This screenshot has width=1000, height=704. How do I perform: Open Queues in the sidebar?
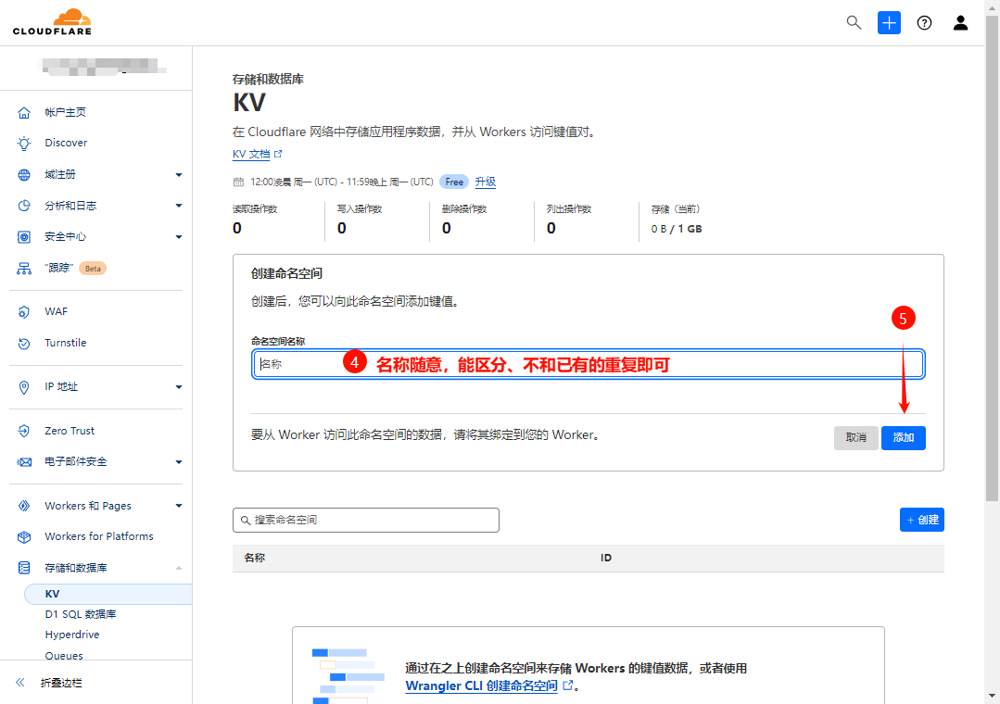coord(64,656)
